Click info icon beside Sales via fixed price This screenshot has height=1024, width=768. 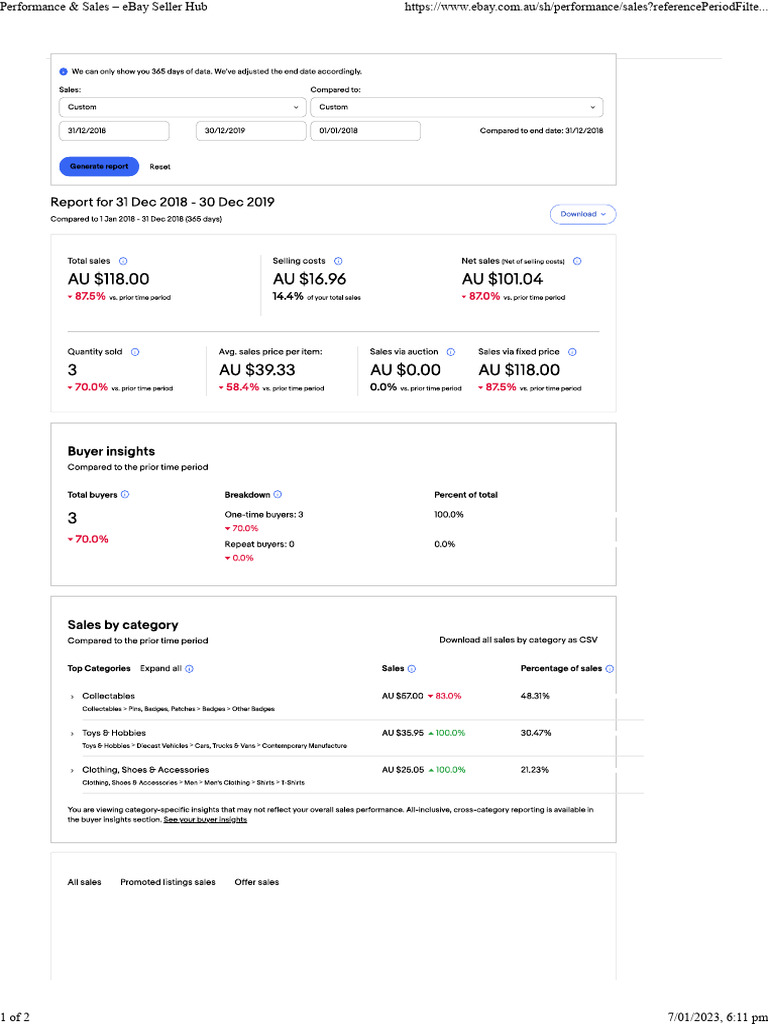pyautogui.click(x=572, y=352)
